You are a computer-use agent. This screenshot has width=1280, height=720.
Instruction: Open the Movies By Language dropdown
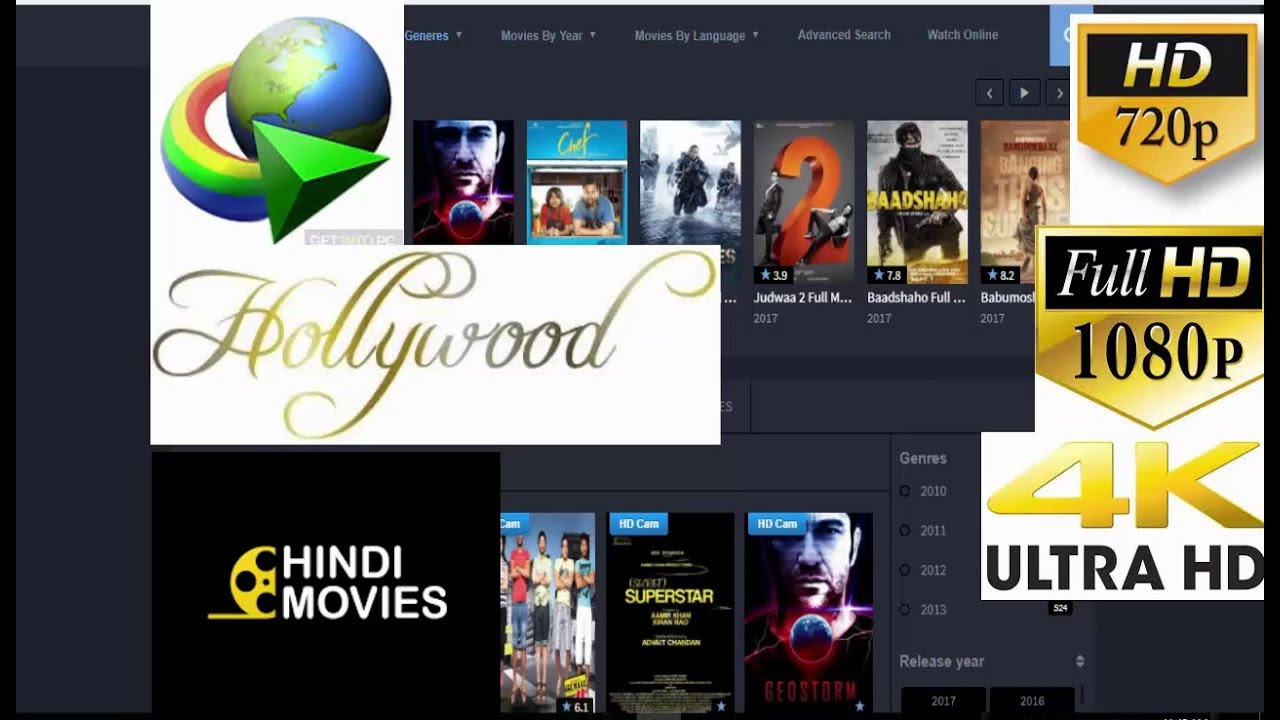pyautogui.click(x=696, y=35)
